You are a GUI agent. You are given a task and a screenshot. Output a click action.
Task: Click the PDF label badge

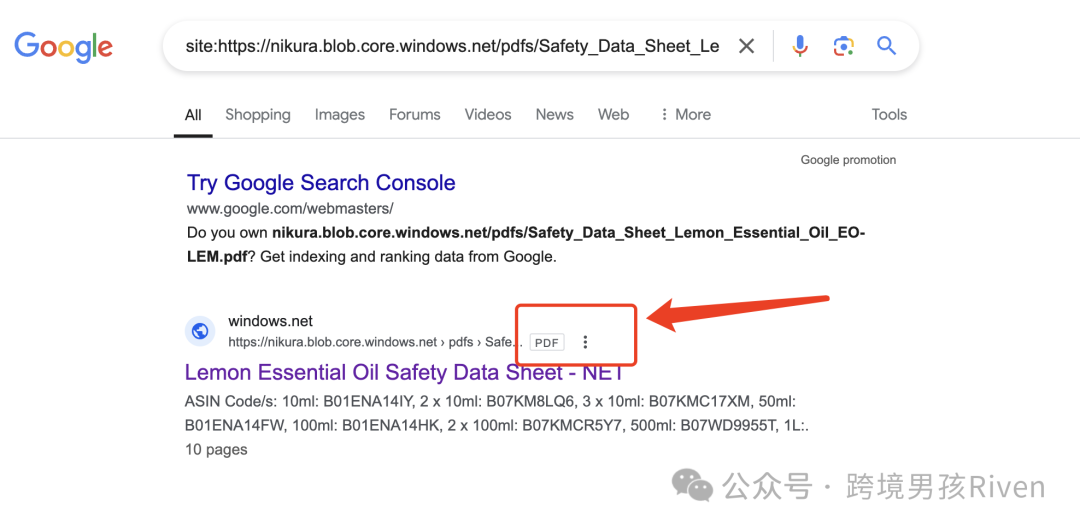point(547,343)
